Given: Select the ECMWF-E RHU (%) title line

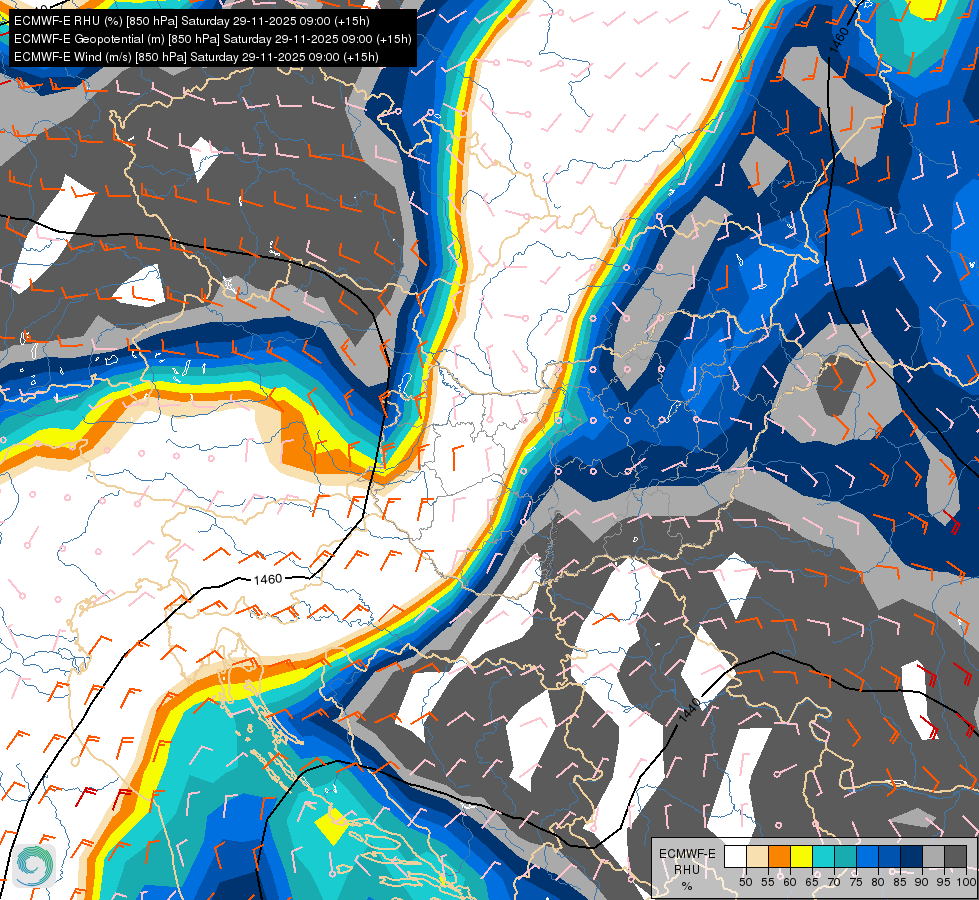Looking at the screenshot, I should pos(192,21).
